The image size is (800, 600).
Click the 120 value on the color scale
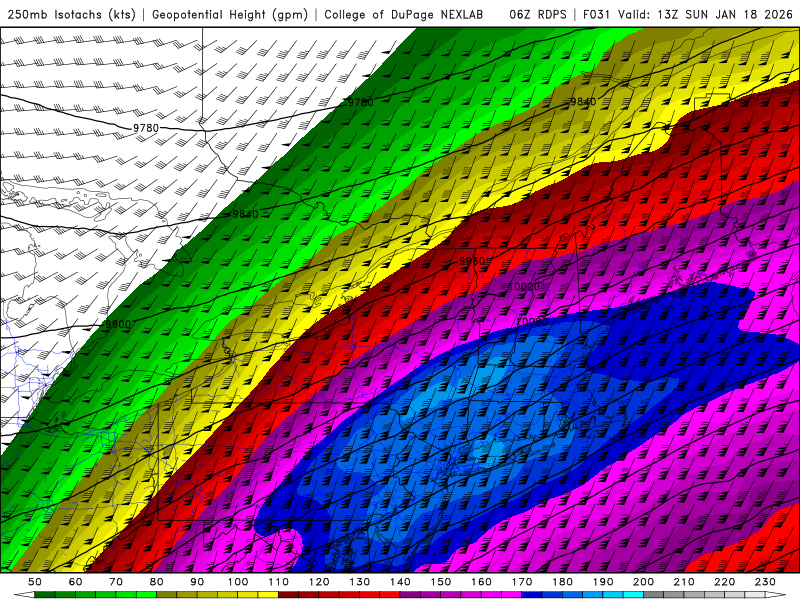coord(319,582)
